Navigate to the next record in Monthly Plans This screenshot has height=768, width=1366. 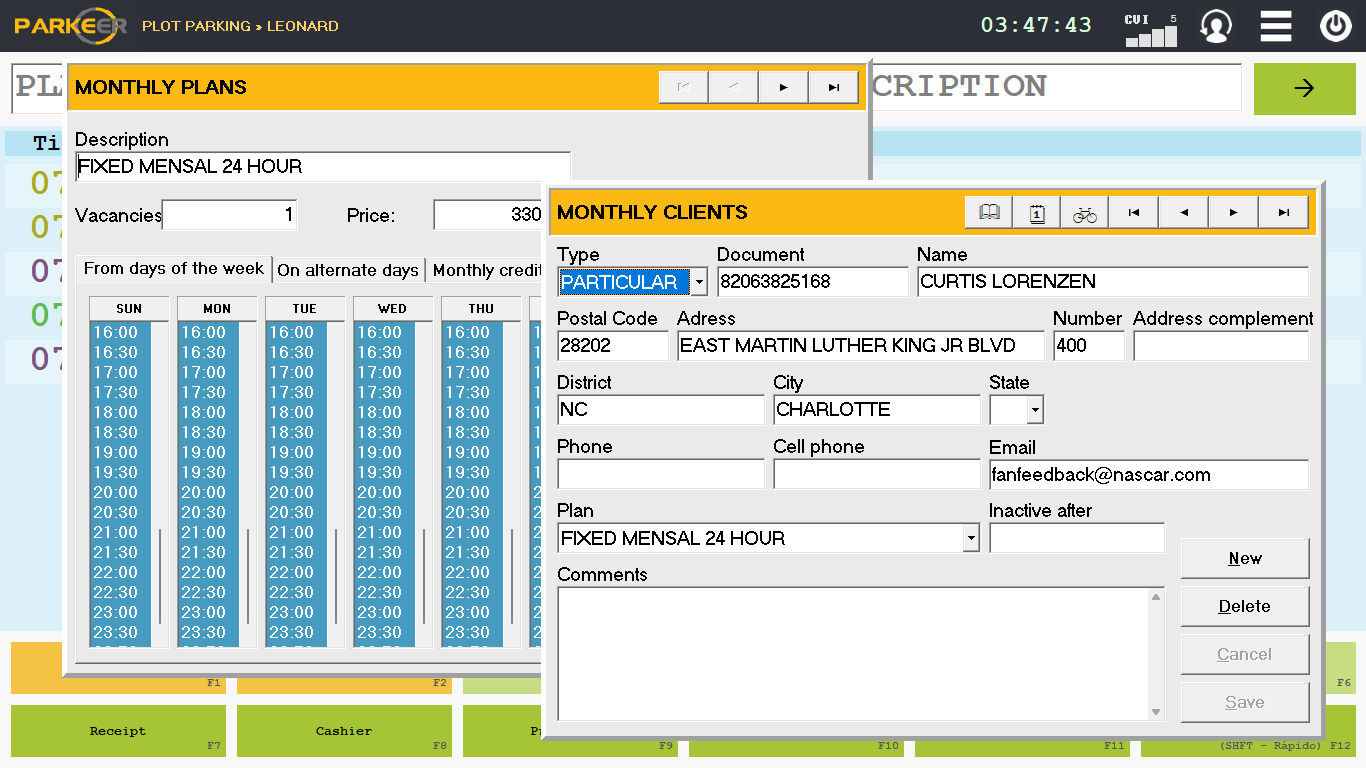click(783, 87)
